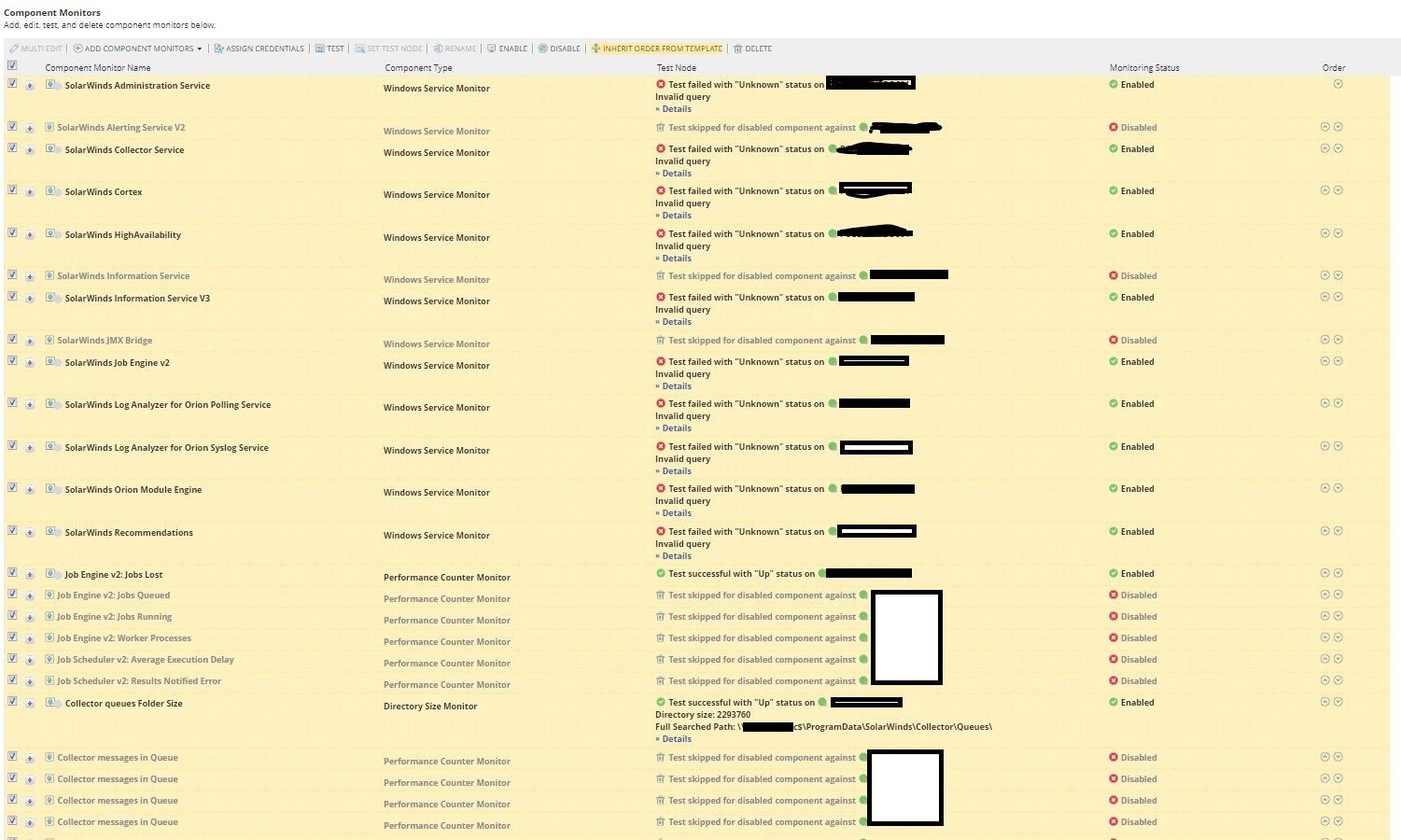Click Rename in the toolbar
1401x840 pixels.
point(455,49)
